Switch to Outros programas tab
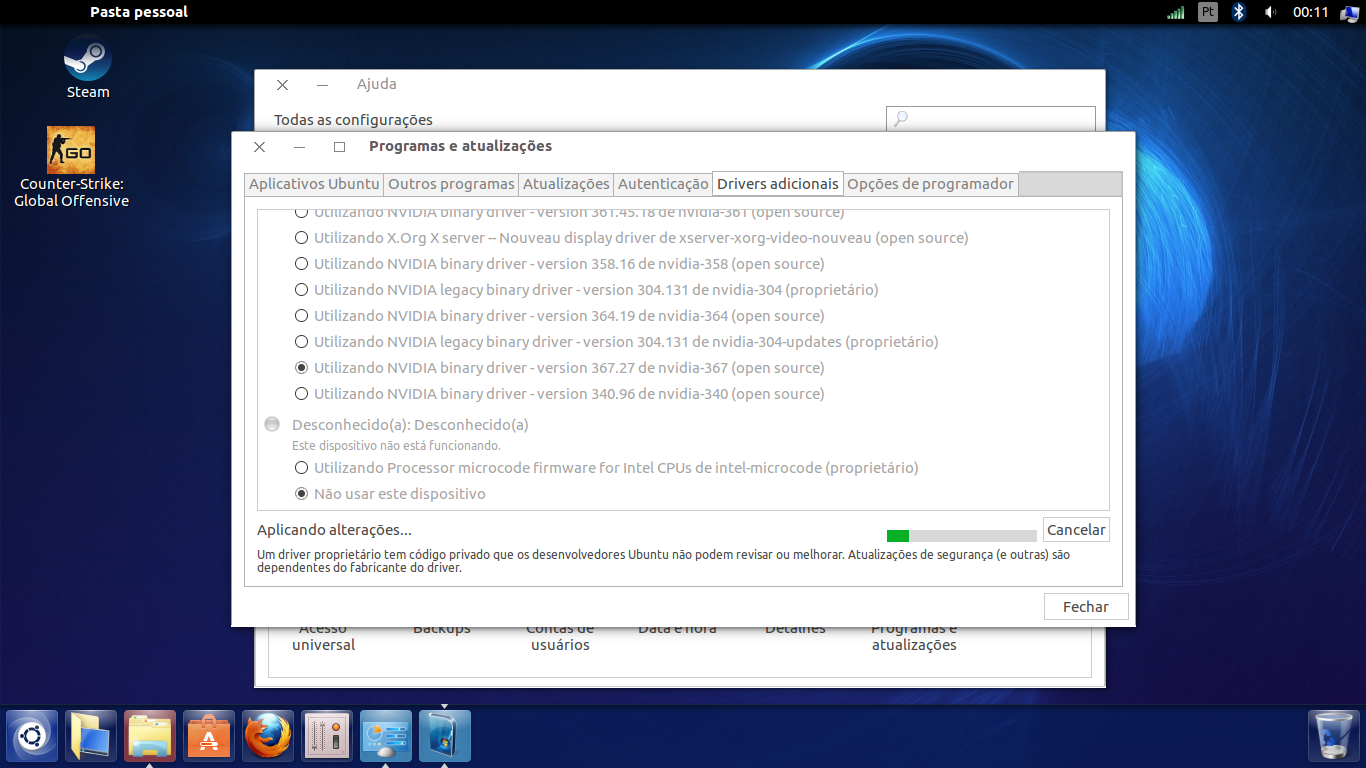 [x=451, y=184]
